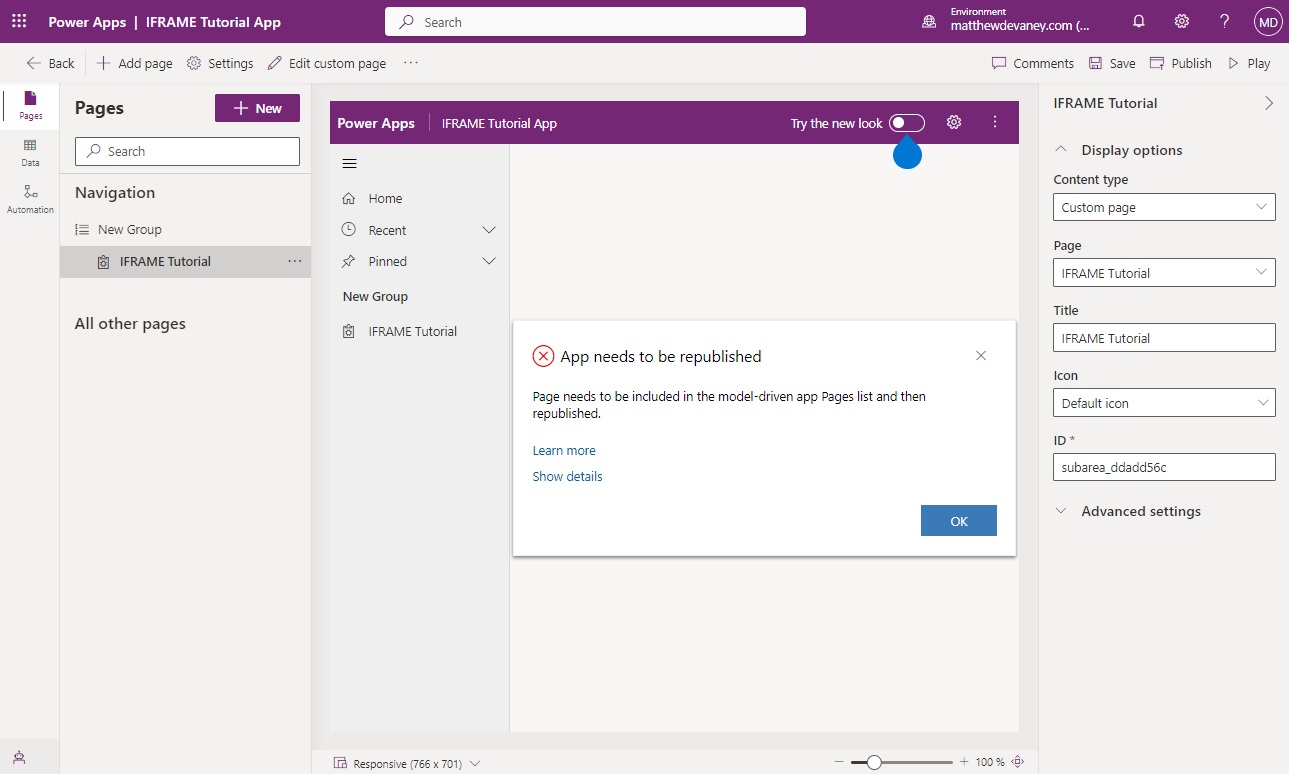
Task: Click Publish in the command bar
Action: pyautogui.click(x=1181, y=63)
